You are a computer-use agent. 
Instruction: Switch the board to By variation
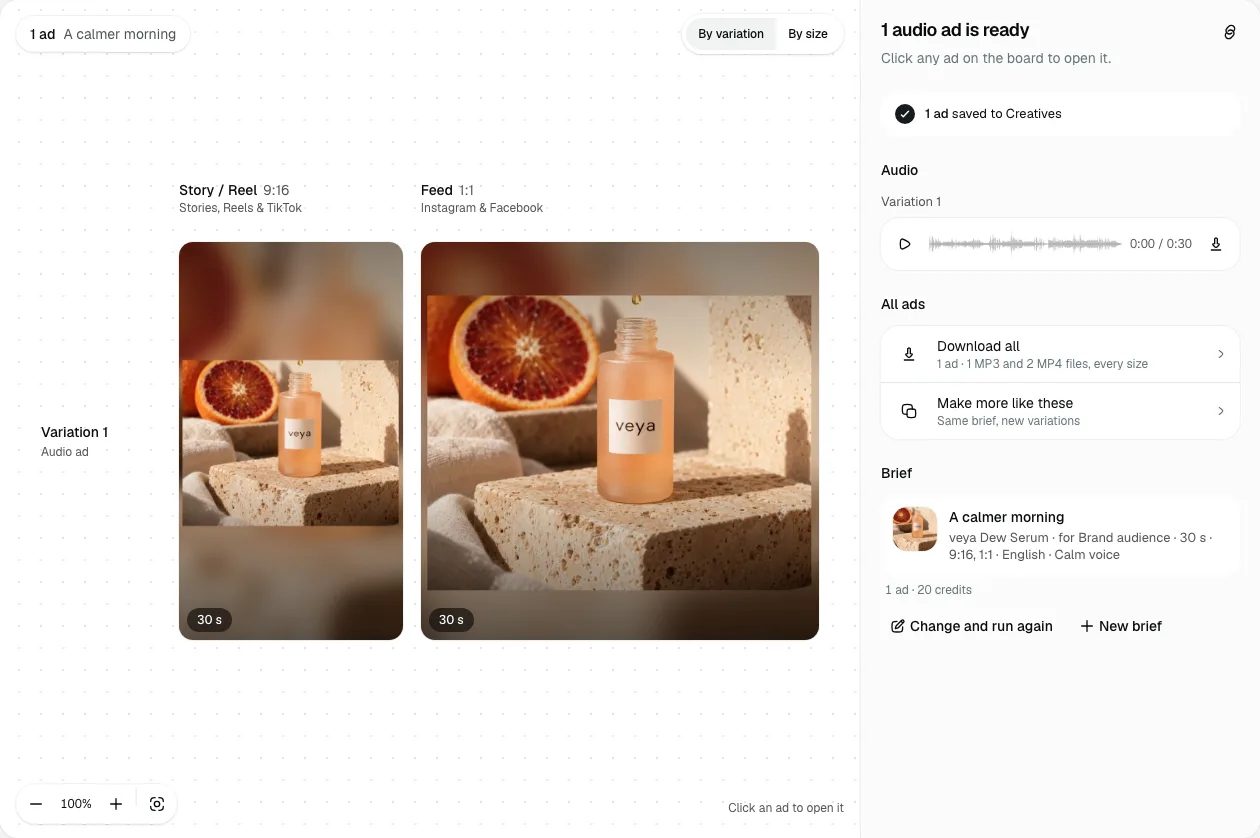click(731, 34)
